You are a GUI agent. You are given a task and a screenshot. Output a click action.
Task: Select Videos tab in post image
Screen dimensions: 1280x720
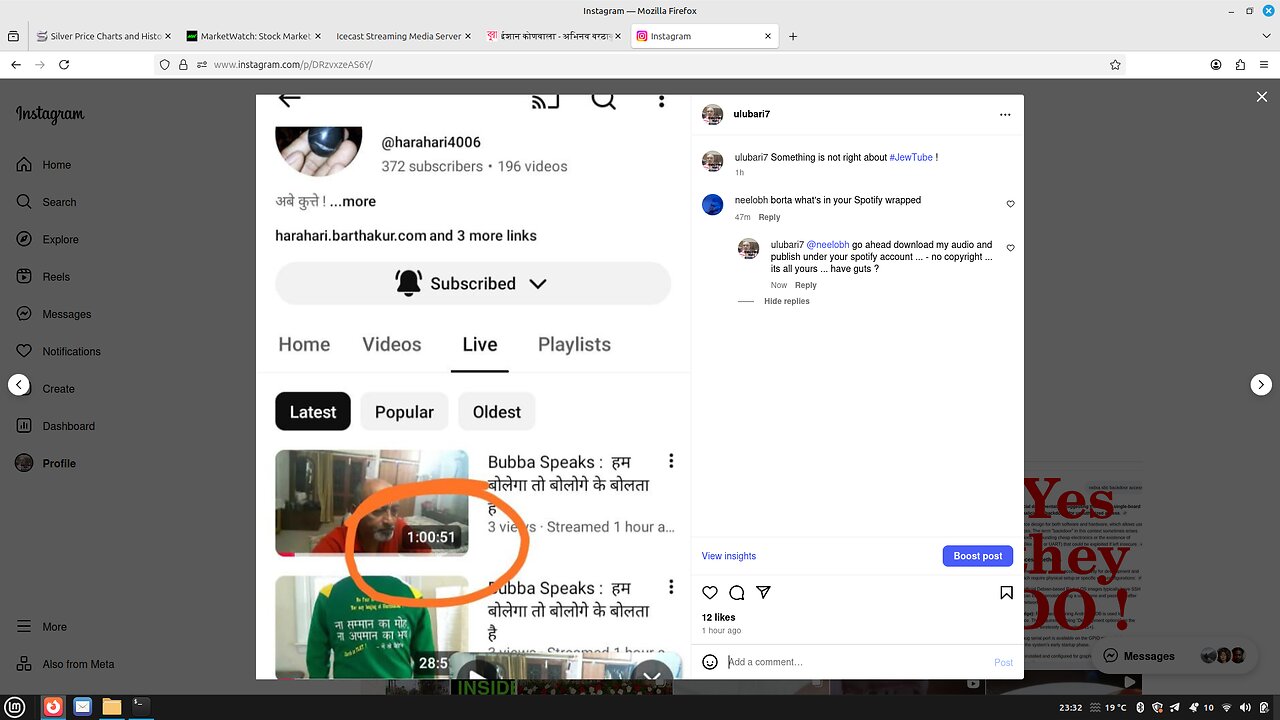coord(392,344)
